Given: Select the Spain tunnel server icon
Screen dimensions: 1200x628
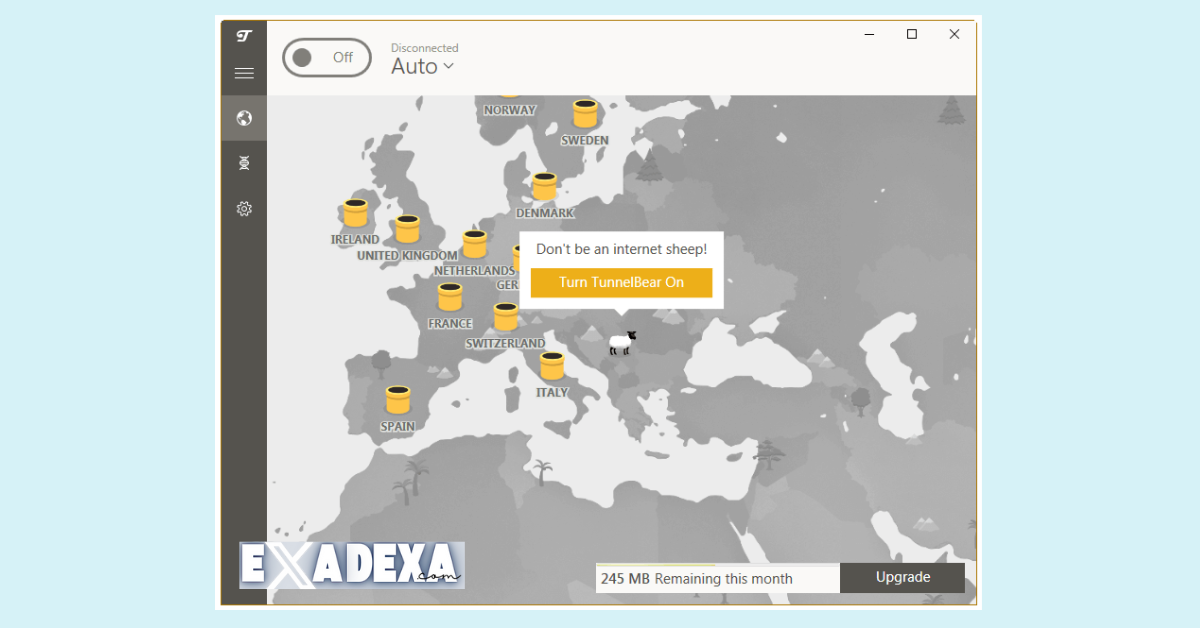Looking at the screenshot, I should tap(397, 400).
